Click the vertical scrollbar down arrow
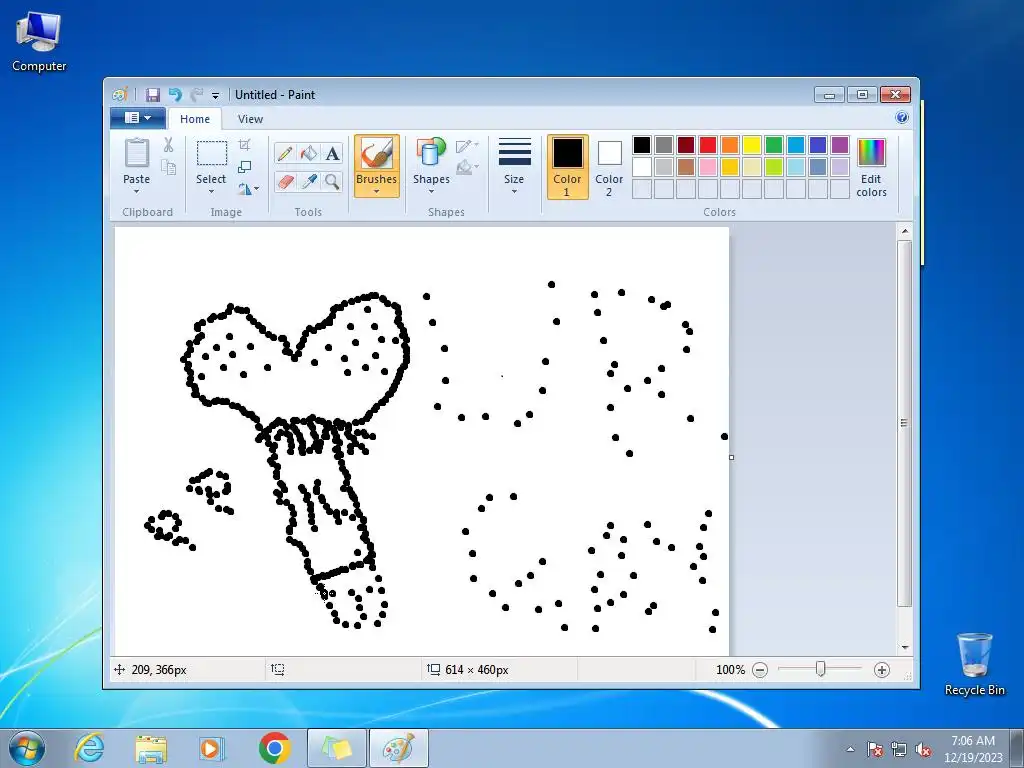The width and height of the screenshot is (1024, 768). pos(905,648)
